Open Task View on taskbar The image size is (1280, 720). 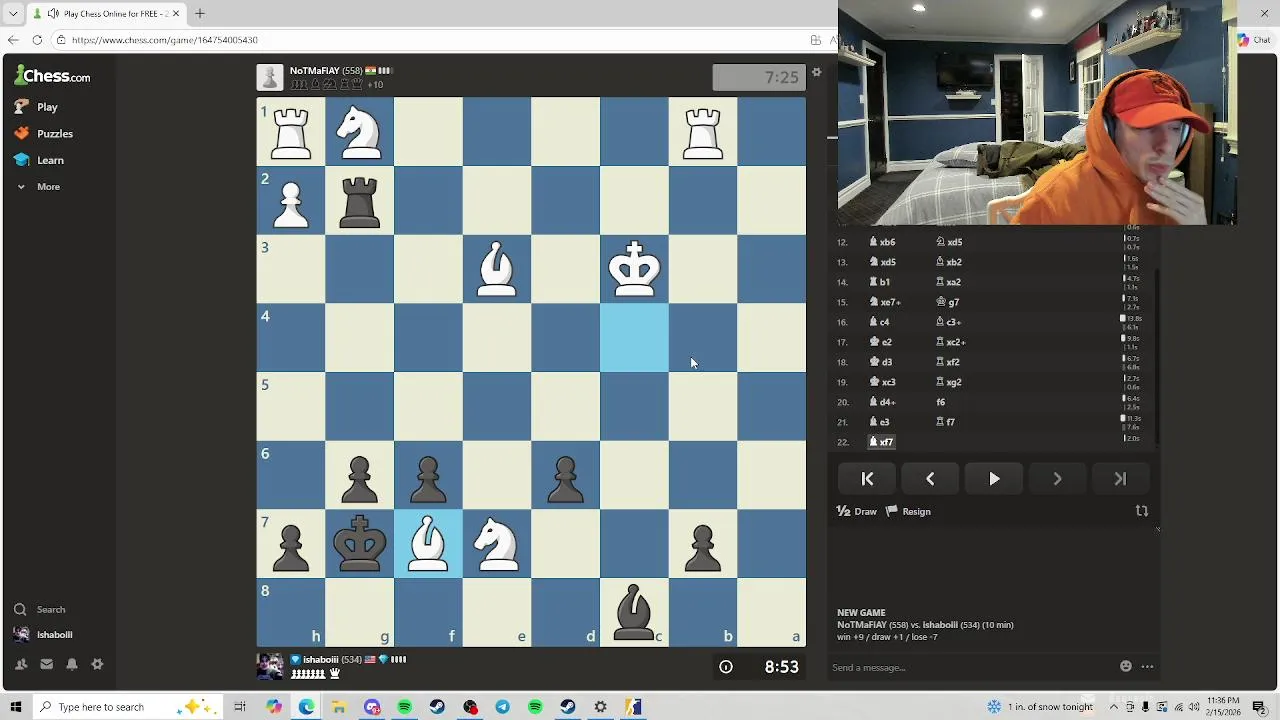[x=240, y=707]
